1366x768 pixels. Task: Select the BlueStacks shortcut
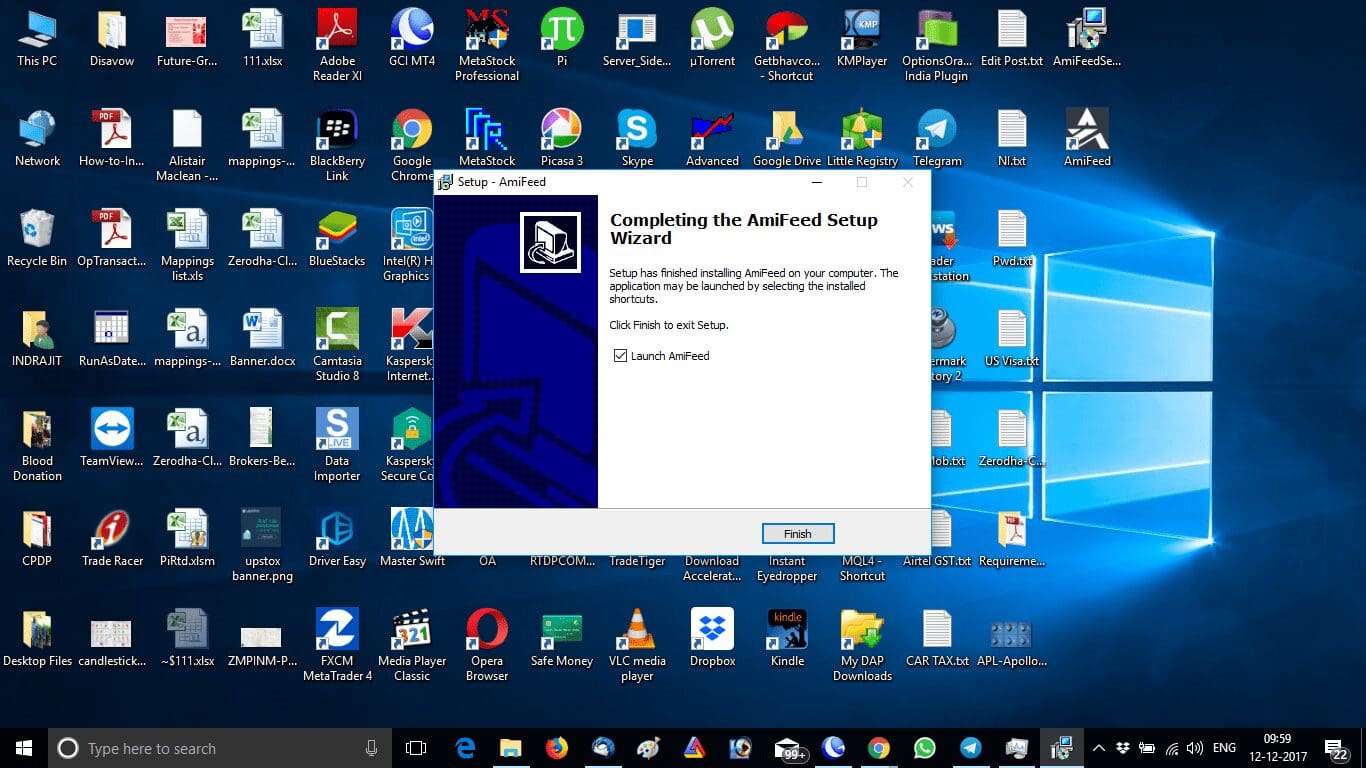tap(337, 238)
